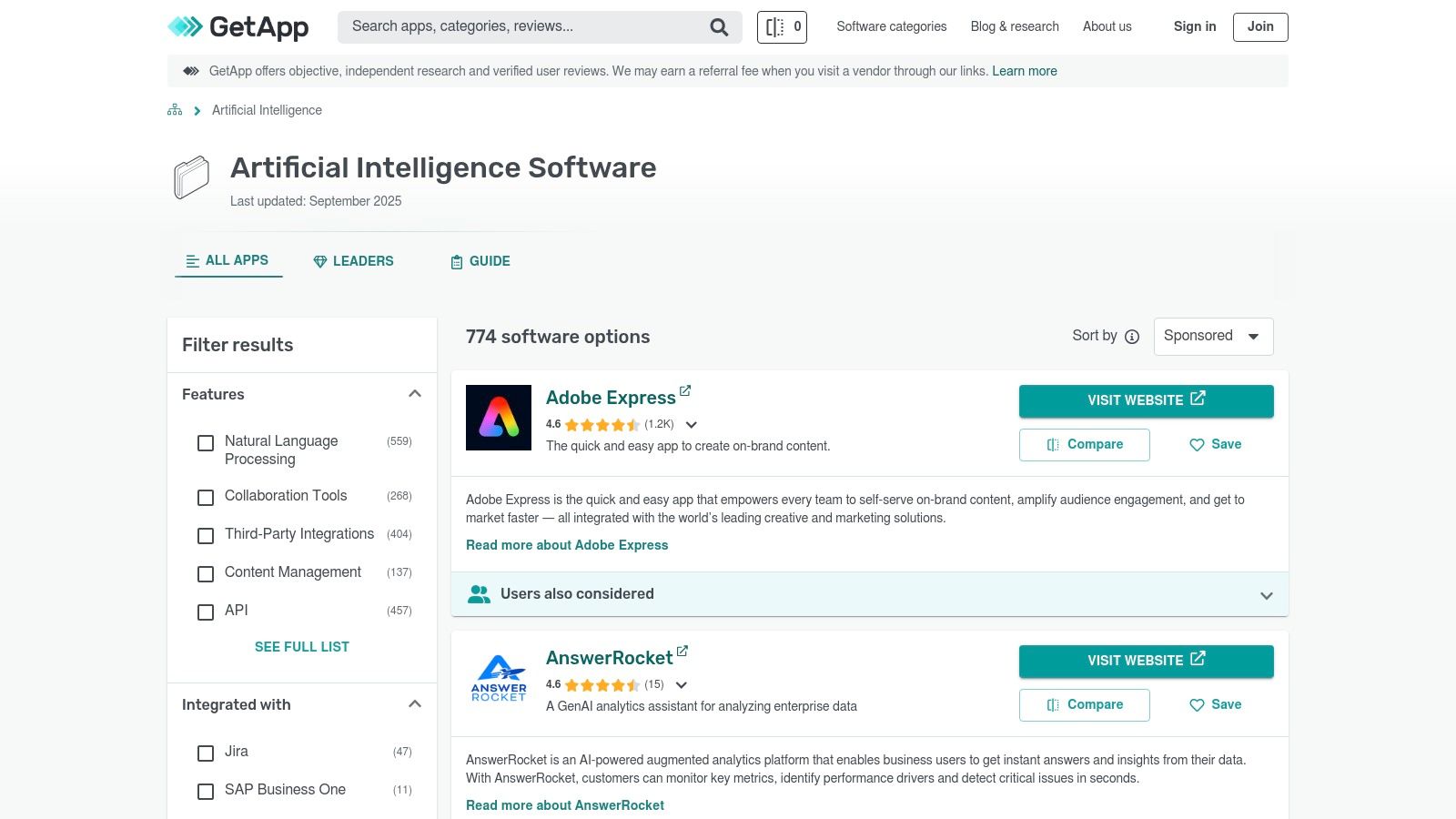The width and height of the screenshot is (1456, 819).
Task: Save Adobe Express using the heart icon
Action: pos(1196,445)
